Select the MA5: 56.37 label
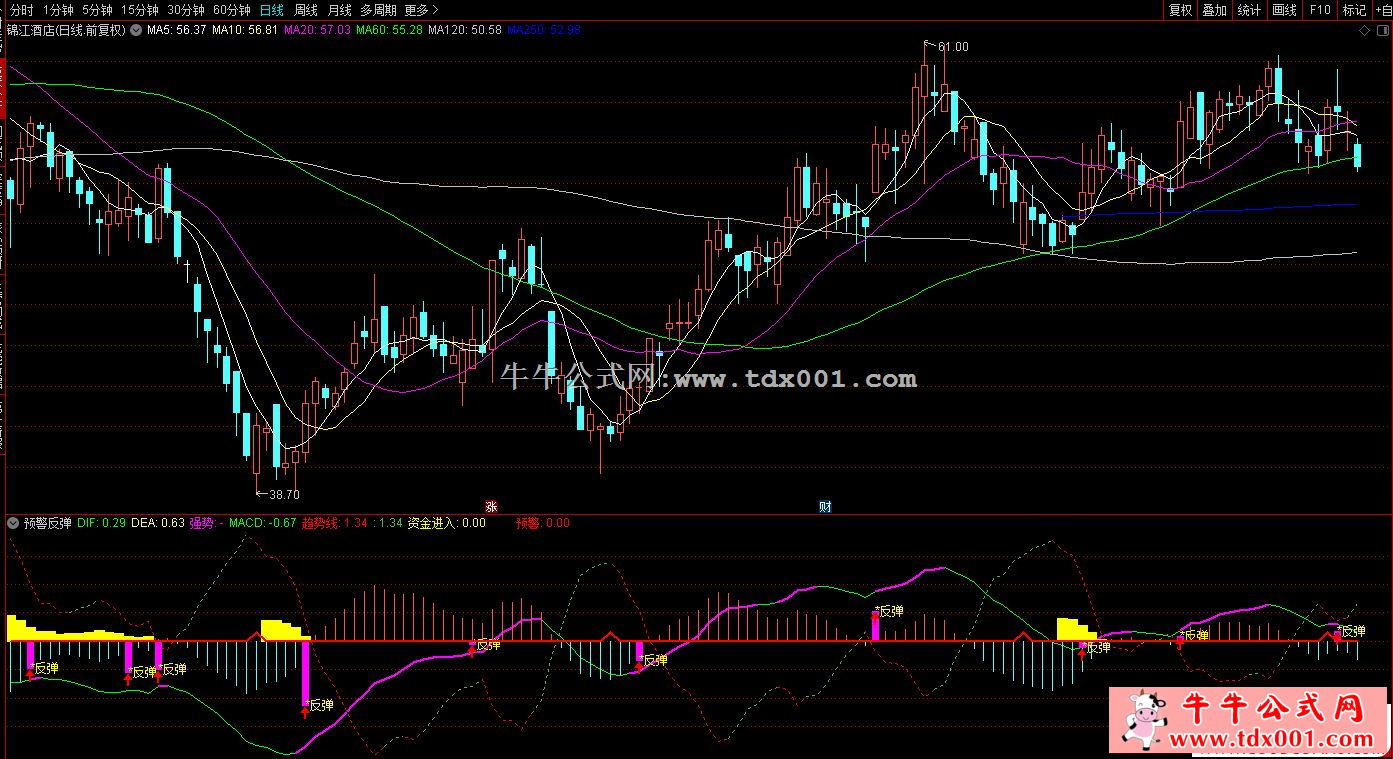The image size is (1393, 759). (177, 30)
